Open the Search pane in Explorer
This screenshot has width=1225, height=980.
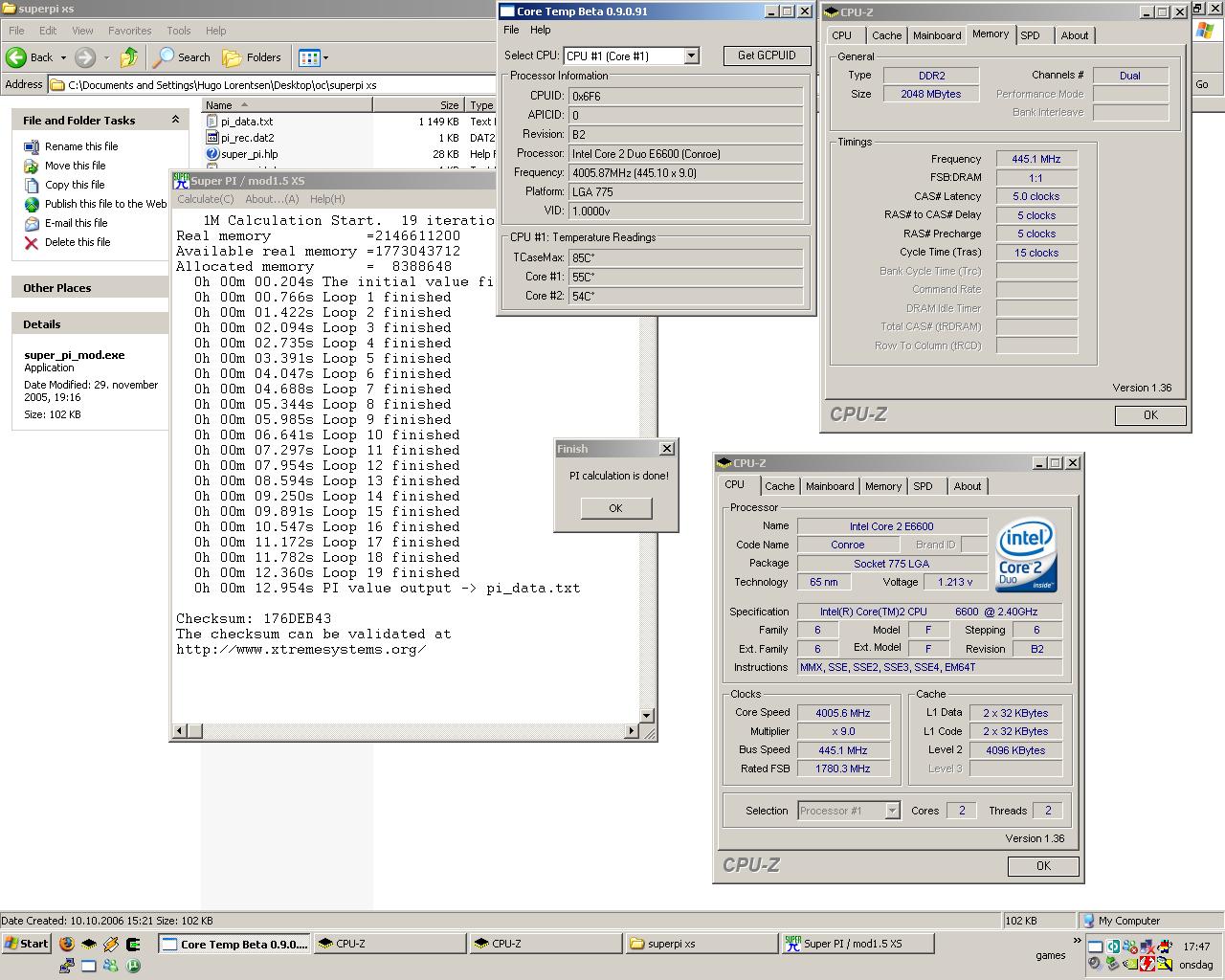[x=182, y=57]
